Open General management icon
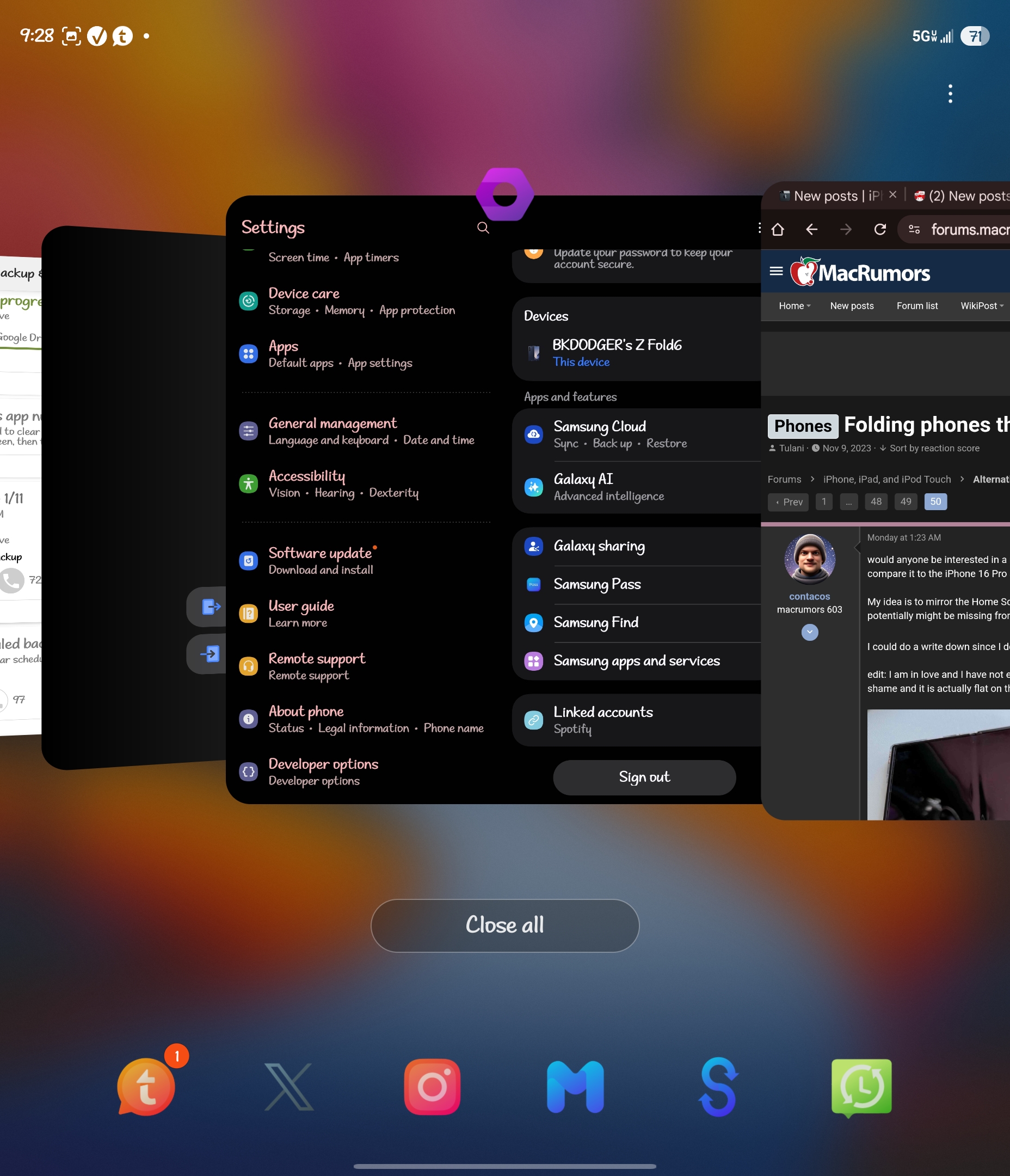This screenshot has height=1176, width=1010. click(249, 431)
